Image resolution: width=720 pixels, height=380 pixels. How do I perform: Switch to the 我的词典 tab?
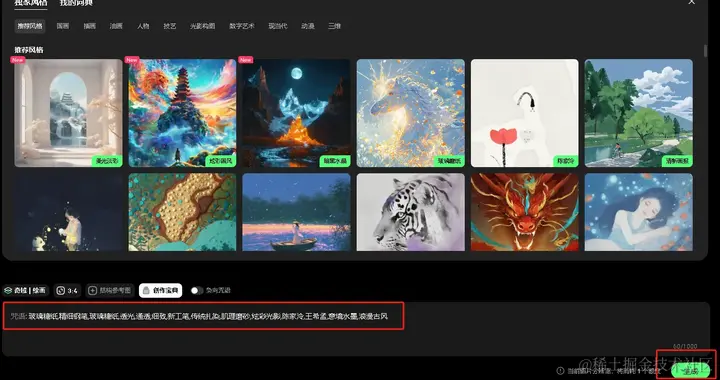pyautogui.click(x=76, y=3)
